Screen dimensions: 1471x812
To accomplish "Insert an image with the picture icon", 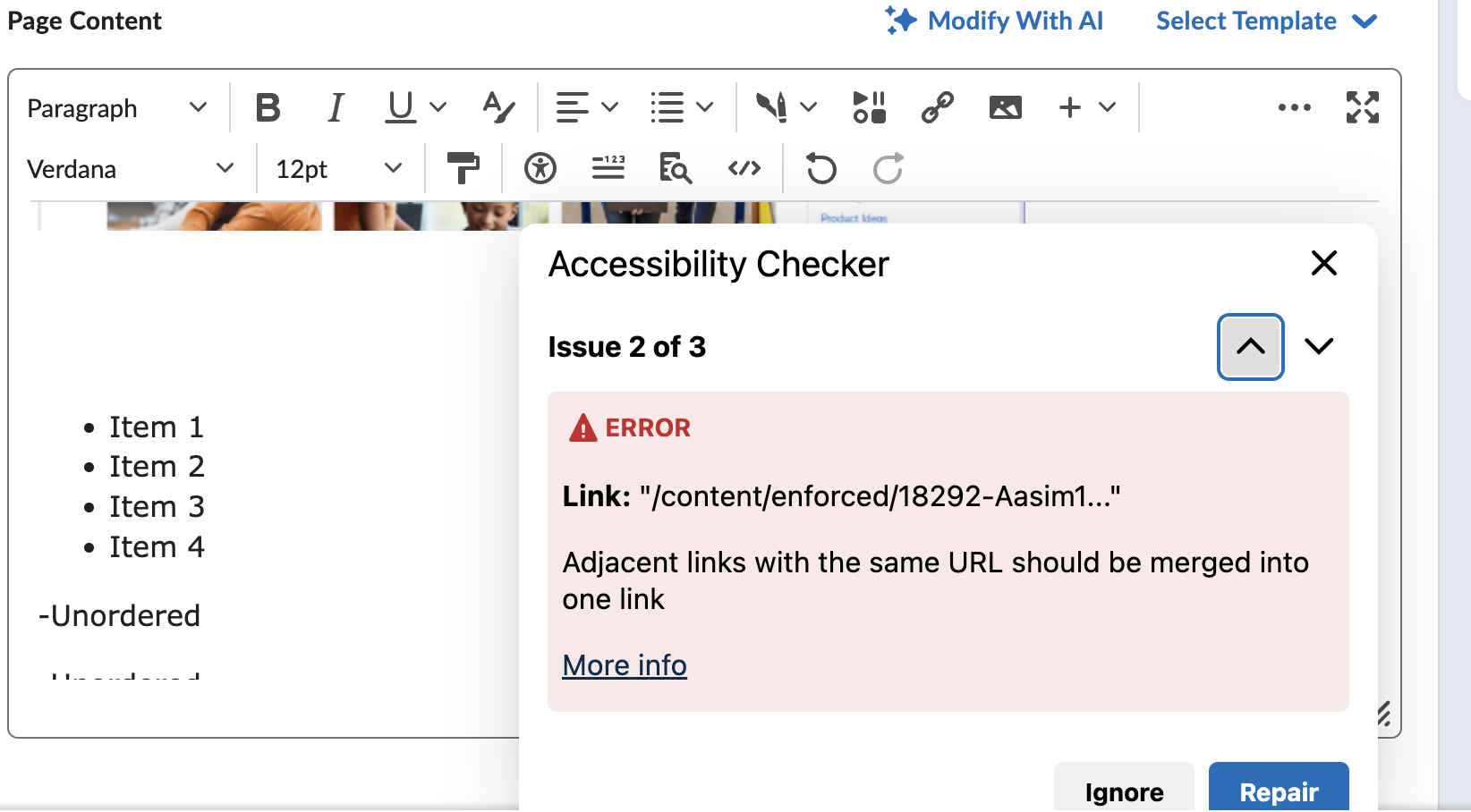I will point(1005,107).
